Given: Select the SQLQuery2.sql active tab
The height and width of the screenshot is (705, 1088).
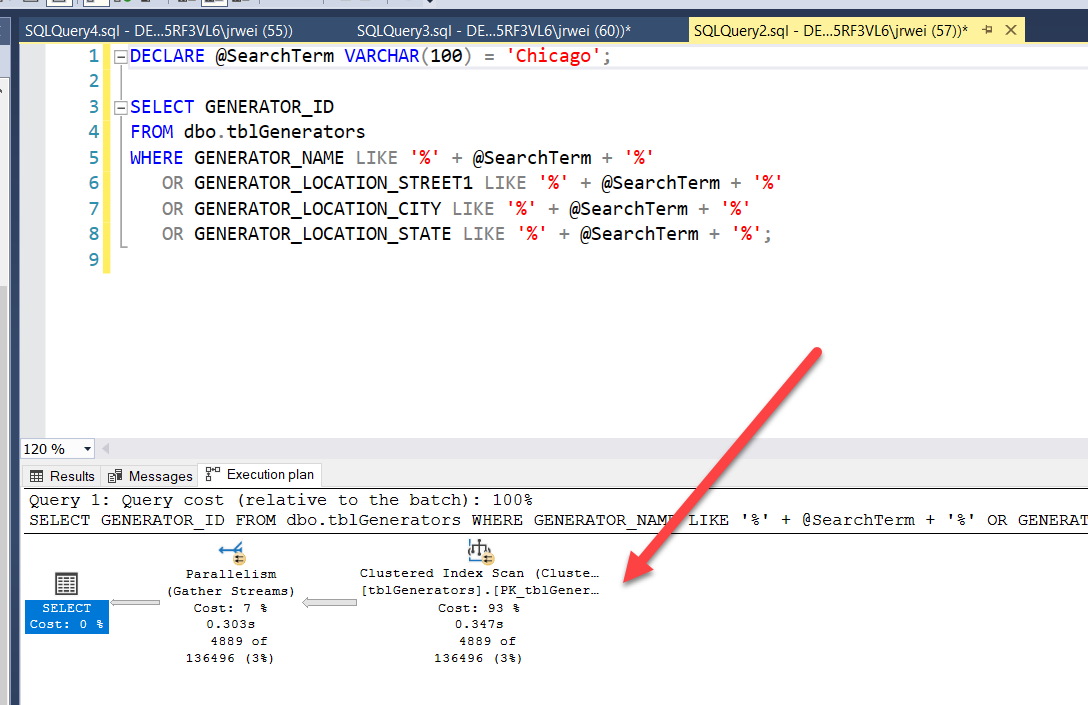Looking at the screenshot, I should (830, 31).
